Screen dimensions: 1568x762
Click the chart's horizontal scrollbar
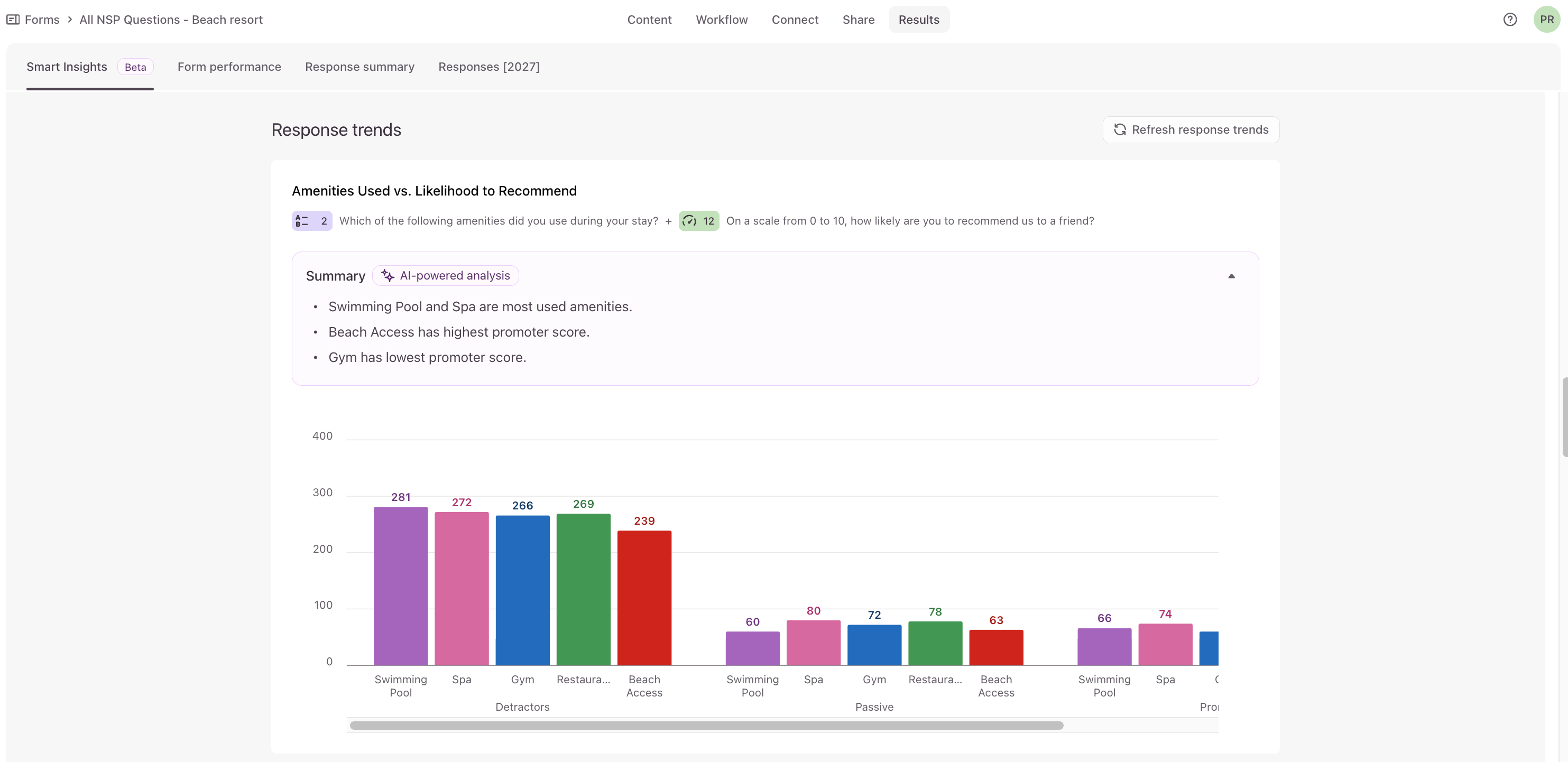coord(706,726)
